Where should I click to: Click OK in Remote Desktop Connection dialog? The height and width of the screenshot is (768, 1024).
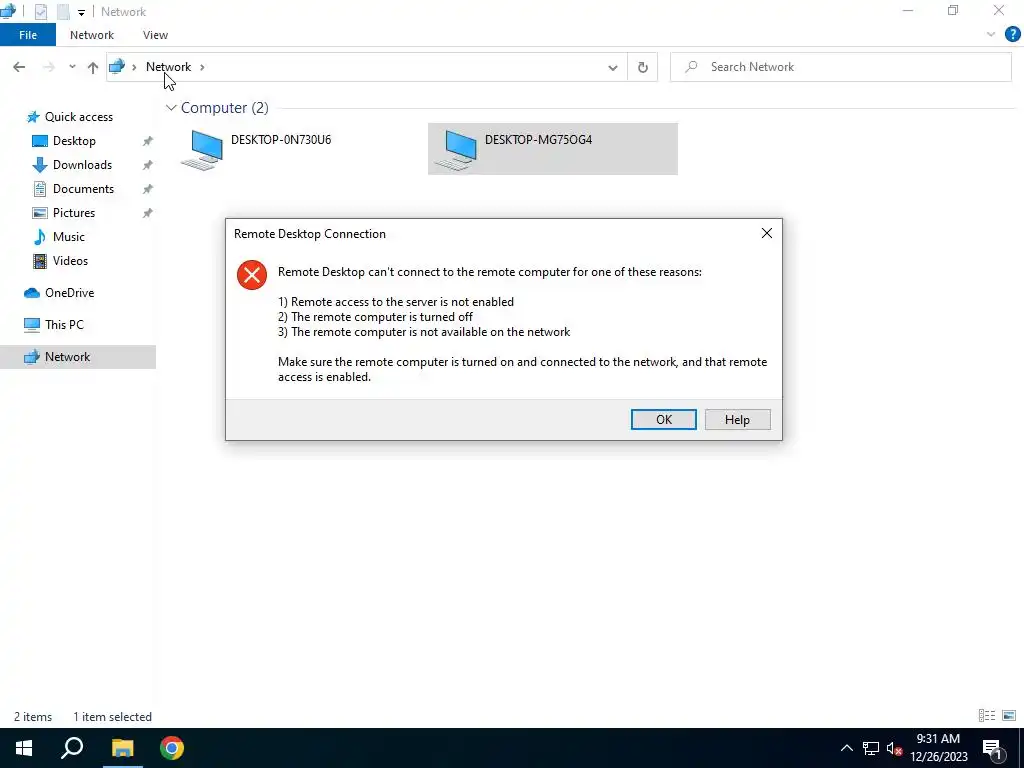coord(664,419)
